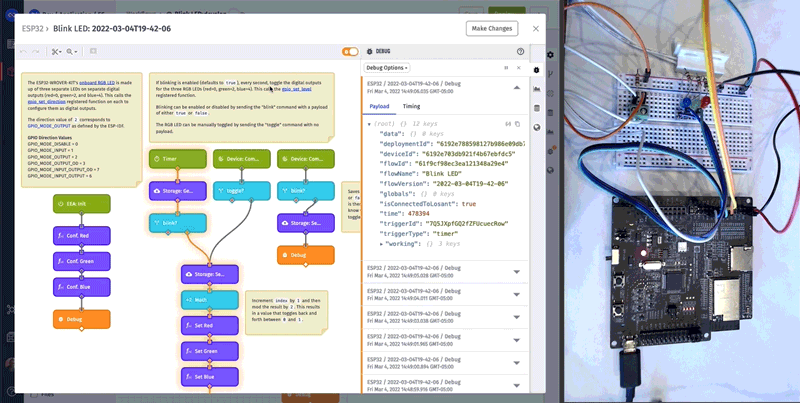Open the storage cylinder icon in side rail

pos(537,108)
